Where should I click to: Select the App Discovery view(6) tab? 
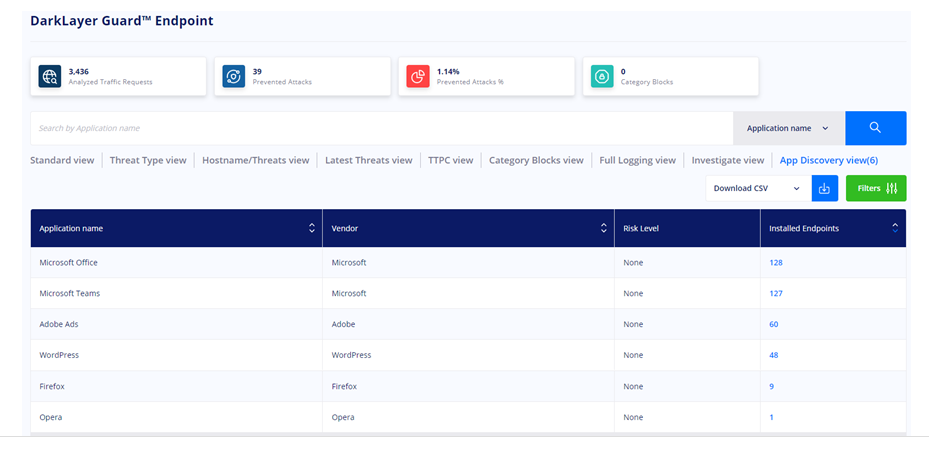tap(829, 160)
